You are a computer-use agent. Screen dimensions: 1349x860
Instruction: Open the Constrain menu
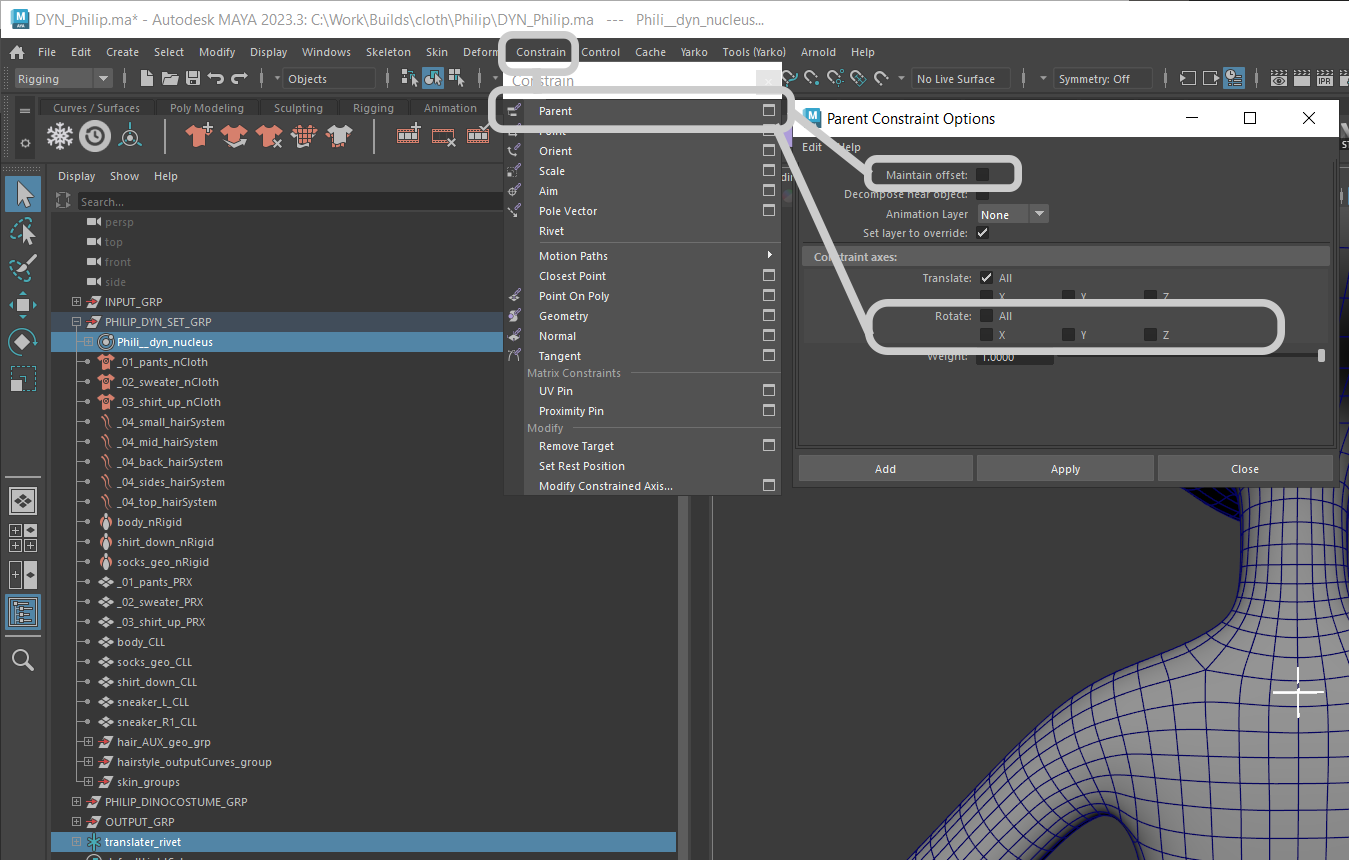[x=541, y=52]
